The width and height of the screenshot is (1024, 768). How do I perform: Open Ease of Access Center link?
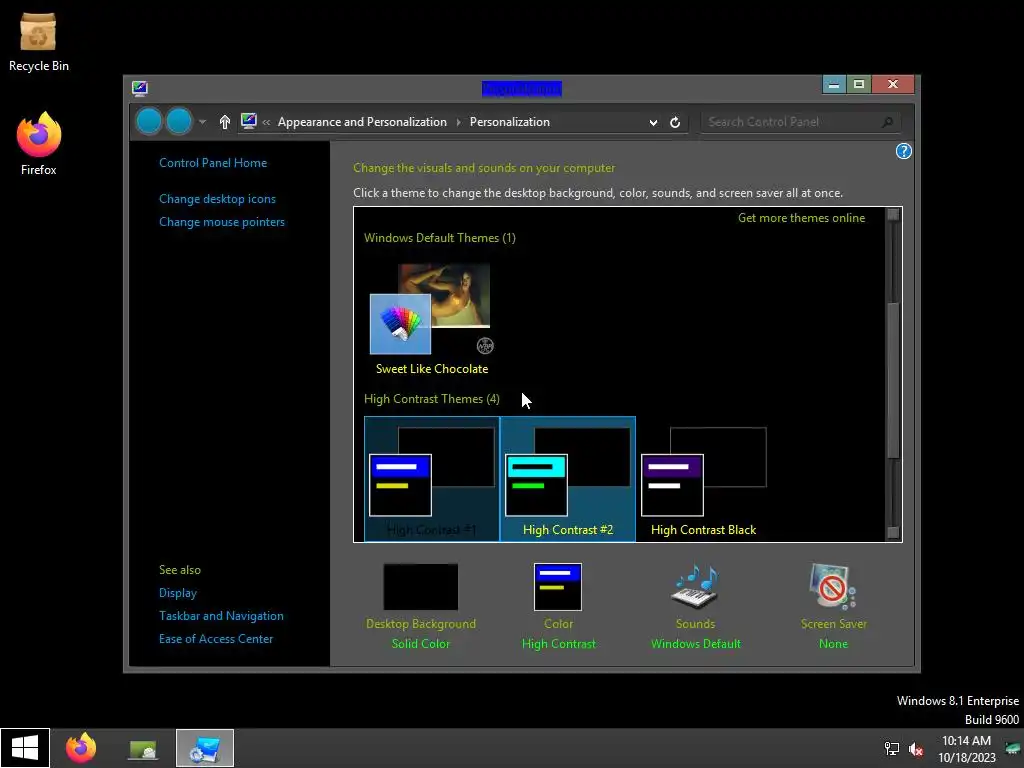[x=216, y=639]
